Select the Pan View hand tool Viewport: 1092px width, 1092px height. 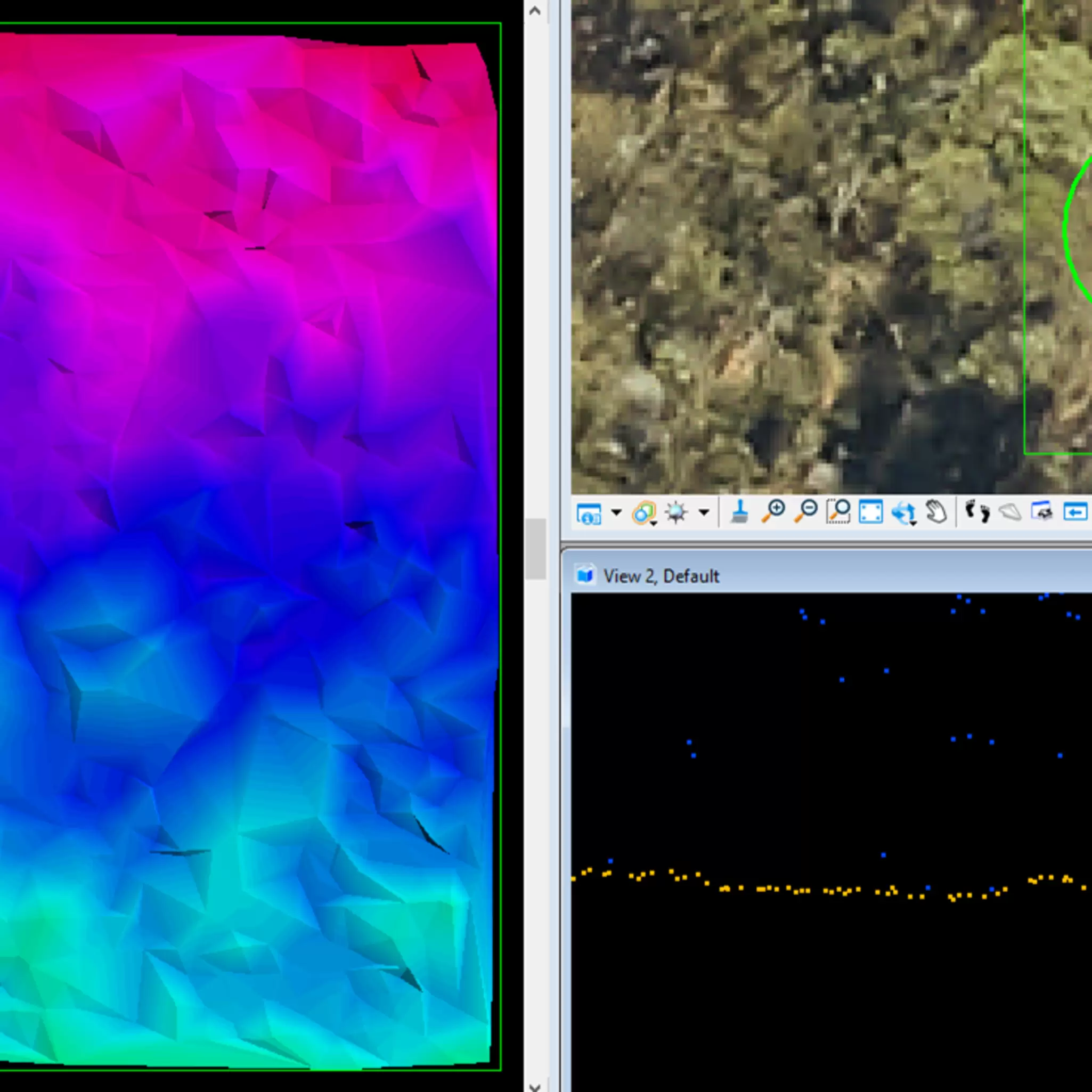[x=936, y=512]
